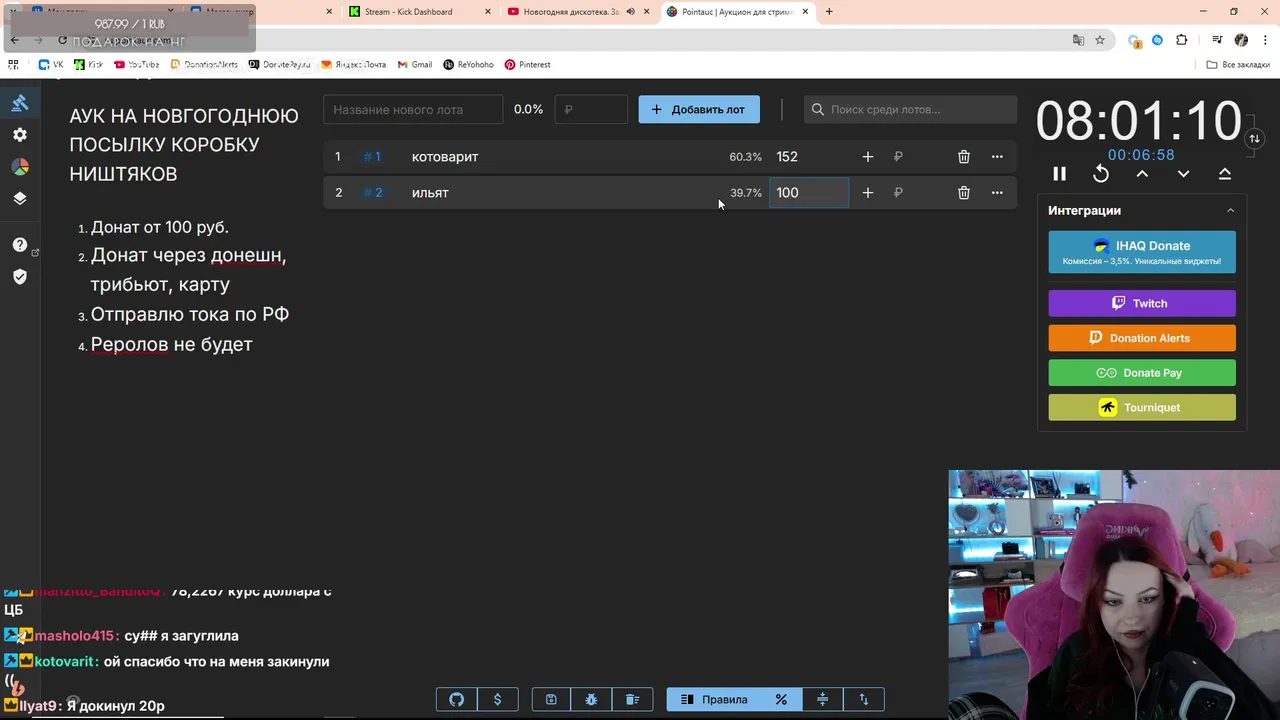Connect the Donate Pay integration

click(x=1142, y=373)
